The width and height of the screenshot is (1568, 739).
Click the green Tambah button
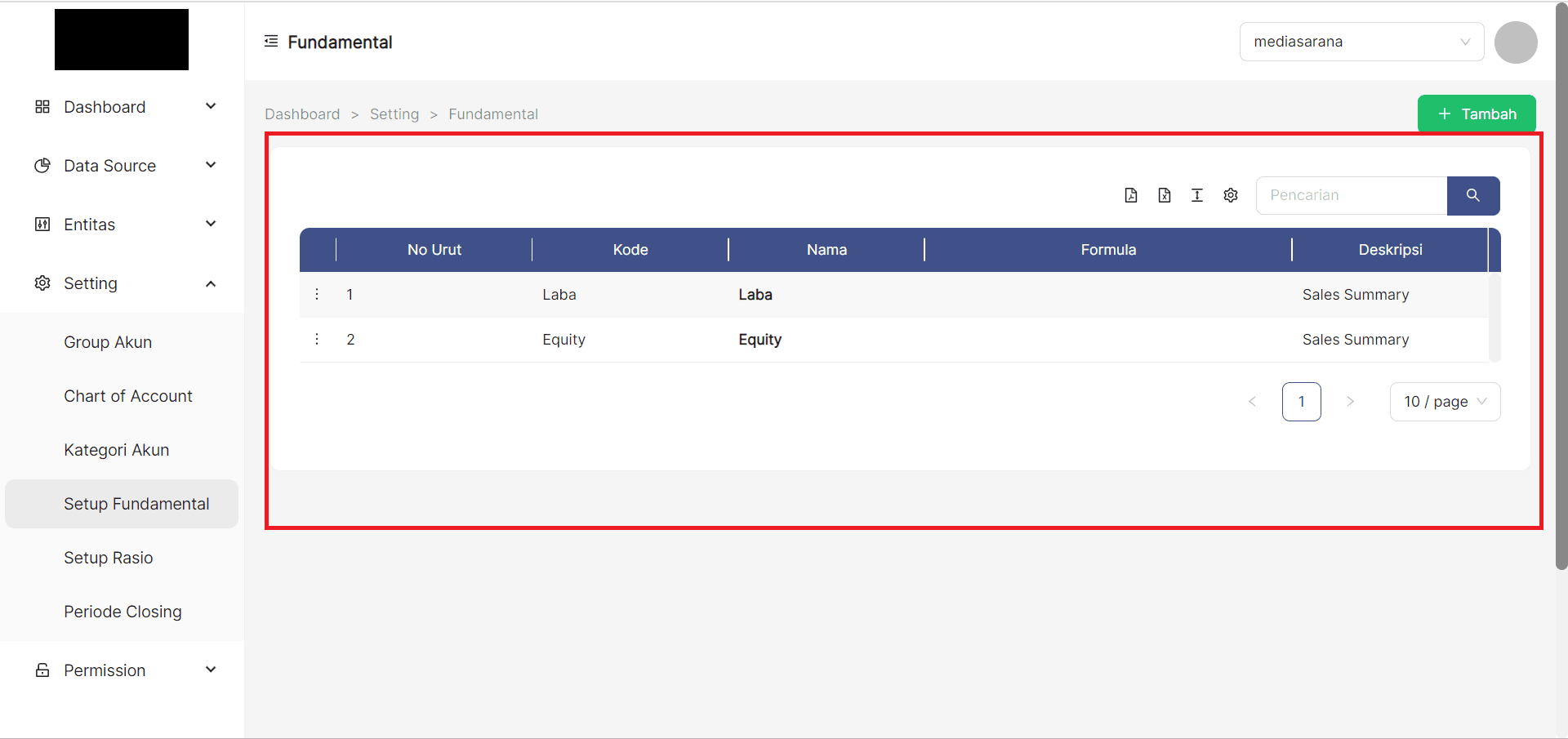pyautogui.click(x=1477, y=114)
